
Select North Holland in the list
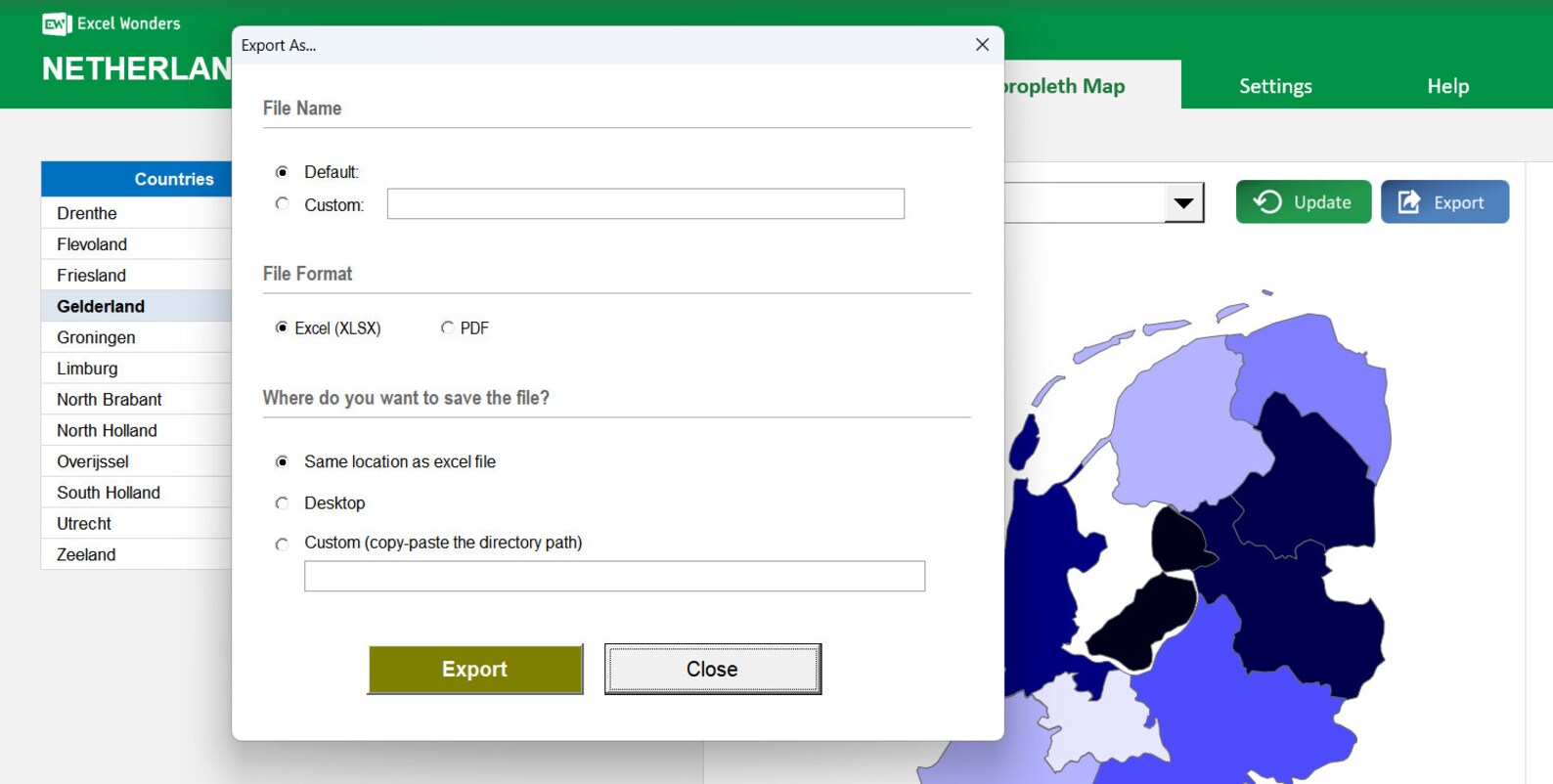click(x=137, y=430)
